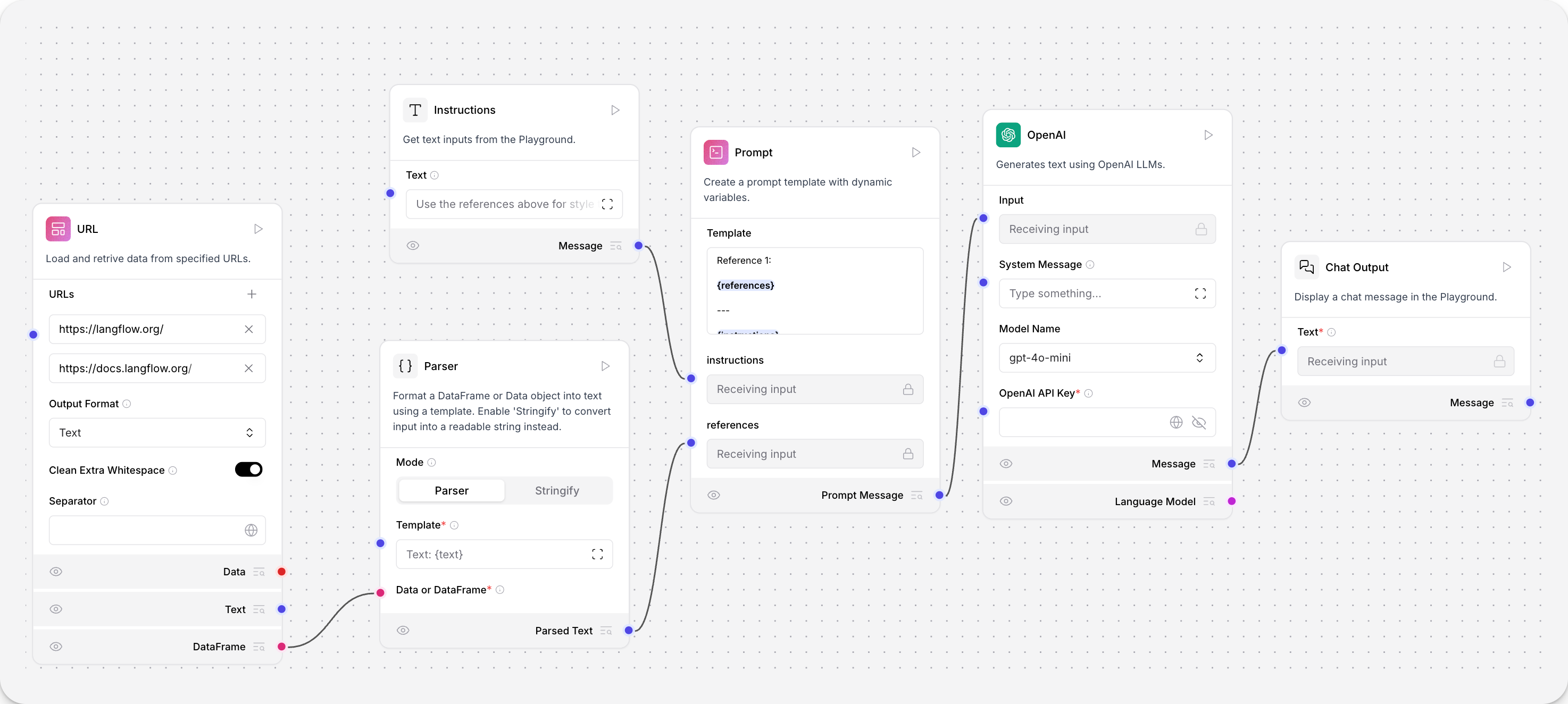1568x704 pixels.
Task: Click the Parsed Text output port
Action: pyautogui.click(x=628, y=631)
